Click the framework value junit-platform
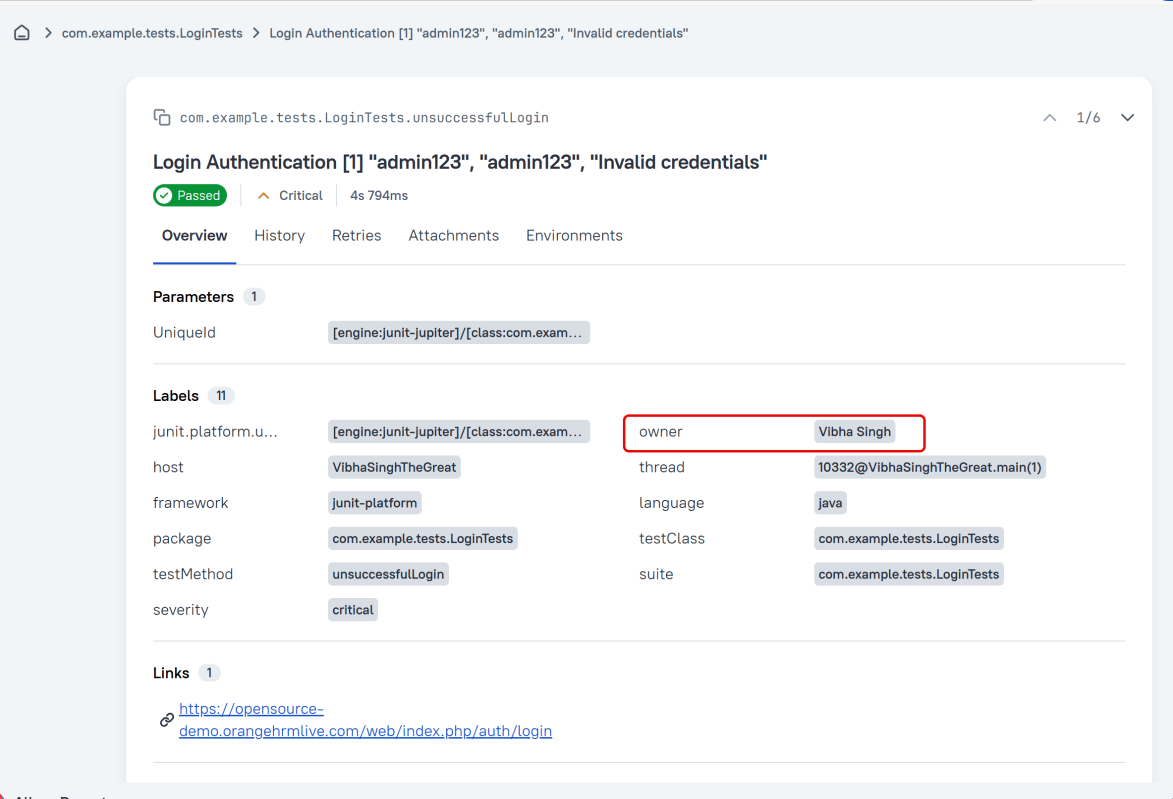1173x799 pixels. click(374, 503)
